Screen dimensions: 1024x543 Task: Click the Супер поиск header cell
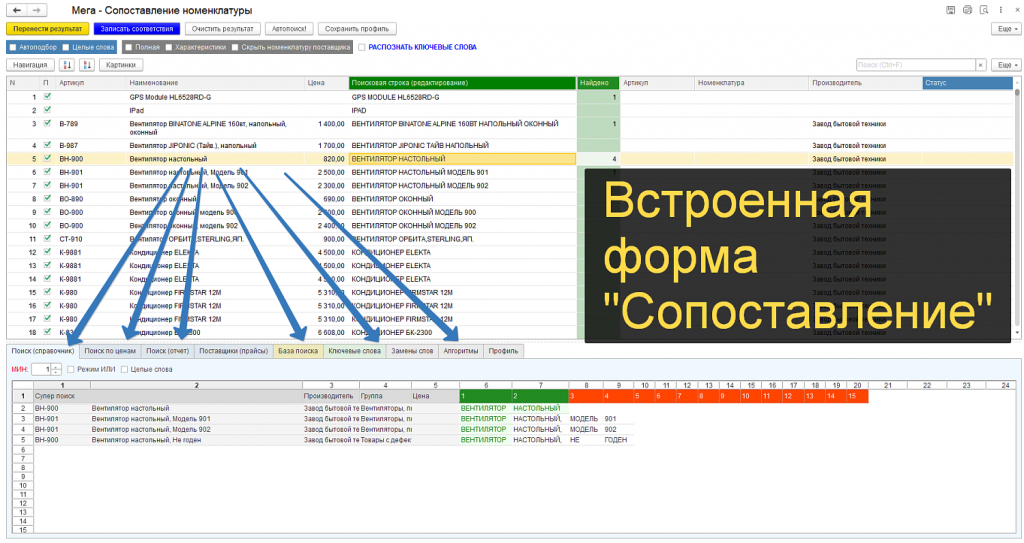click(61, 396)
